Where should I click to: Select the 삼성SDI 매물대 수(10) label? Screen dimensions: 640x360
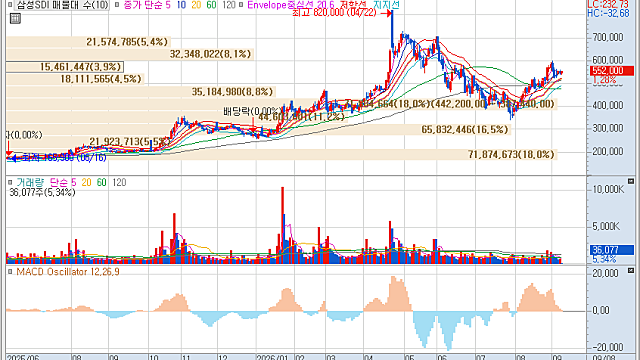click(62, 5)
